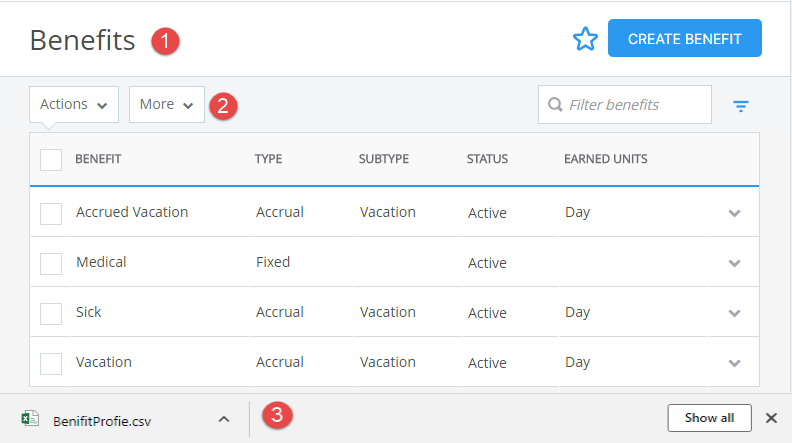
Task: Expand the Sick row chevron
Action: 734,313
